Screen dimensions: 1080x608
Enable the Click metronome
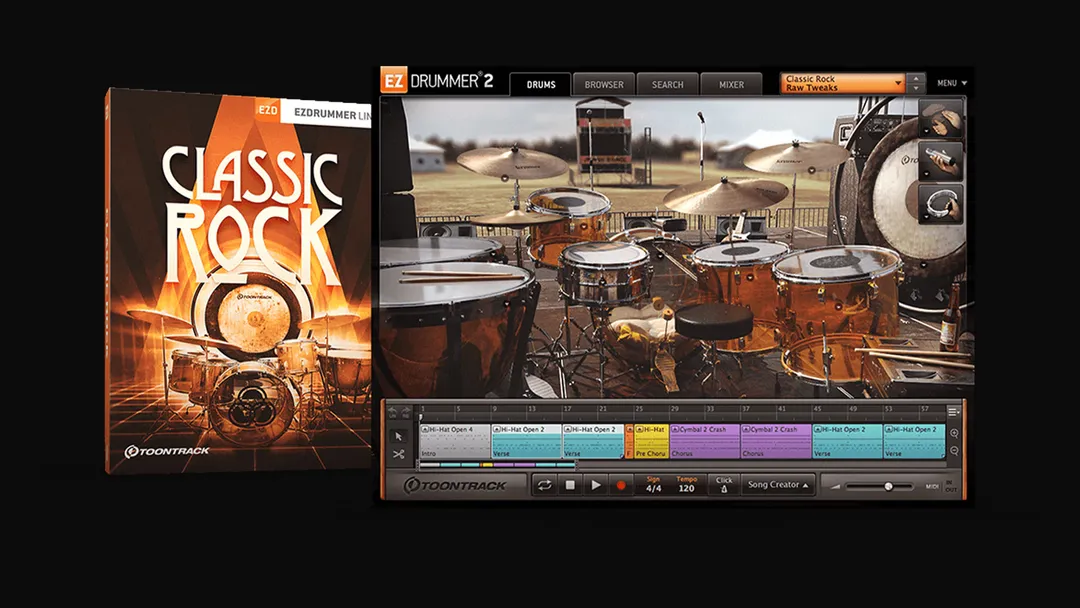tap(724, 483)
